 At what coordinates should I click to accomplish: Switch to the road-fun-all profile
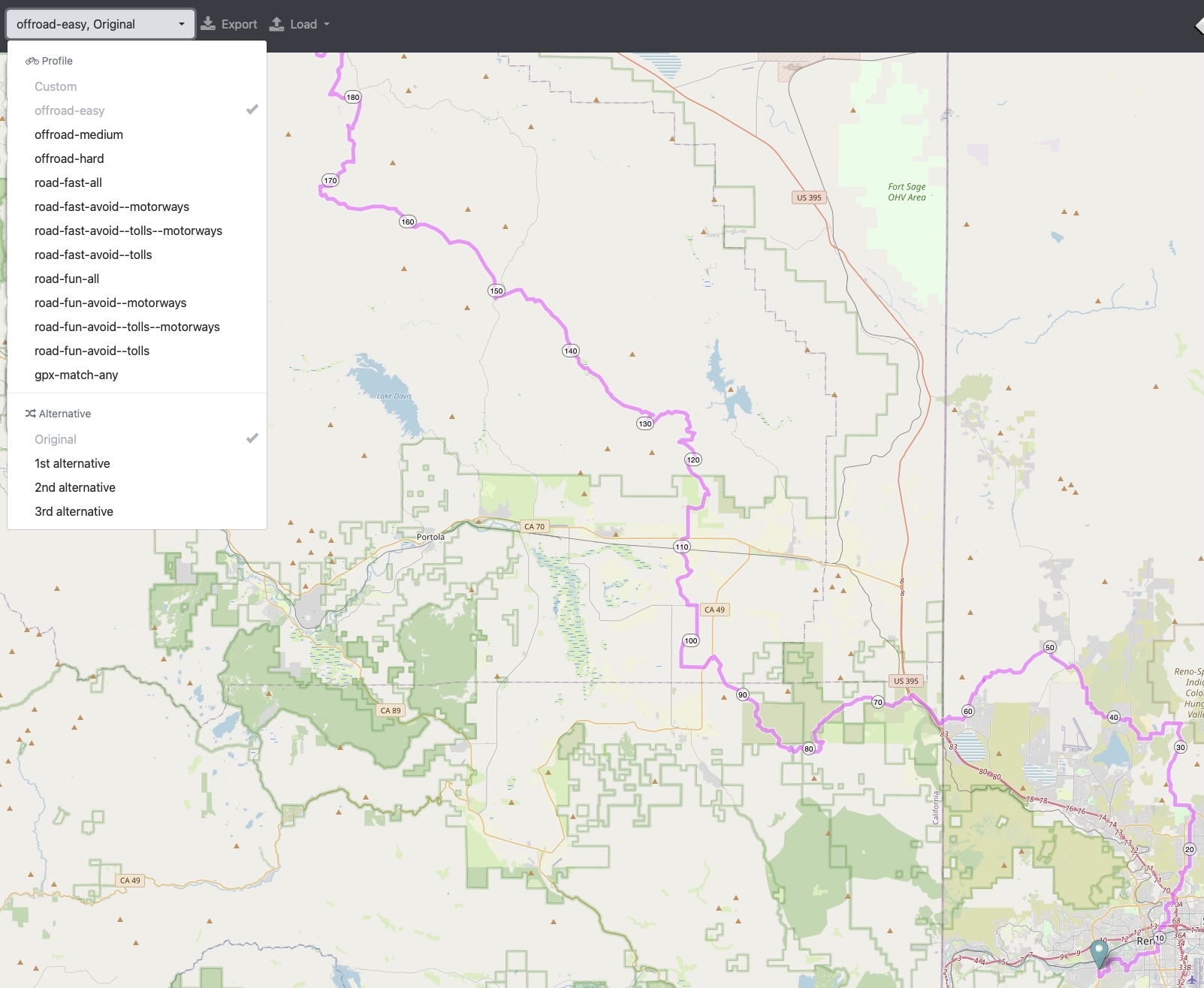click(x=137, y=279)
